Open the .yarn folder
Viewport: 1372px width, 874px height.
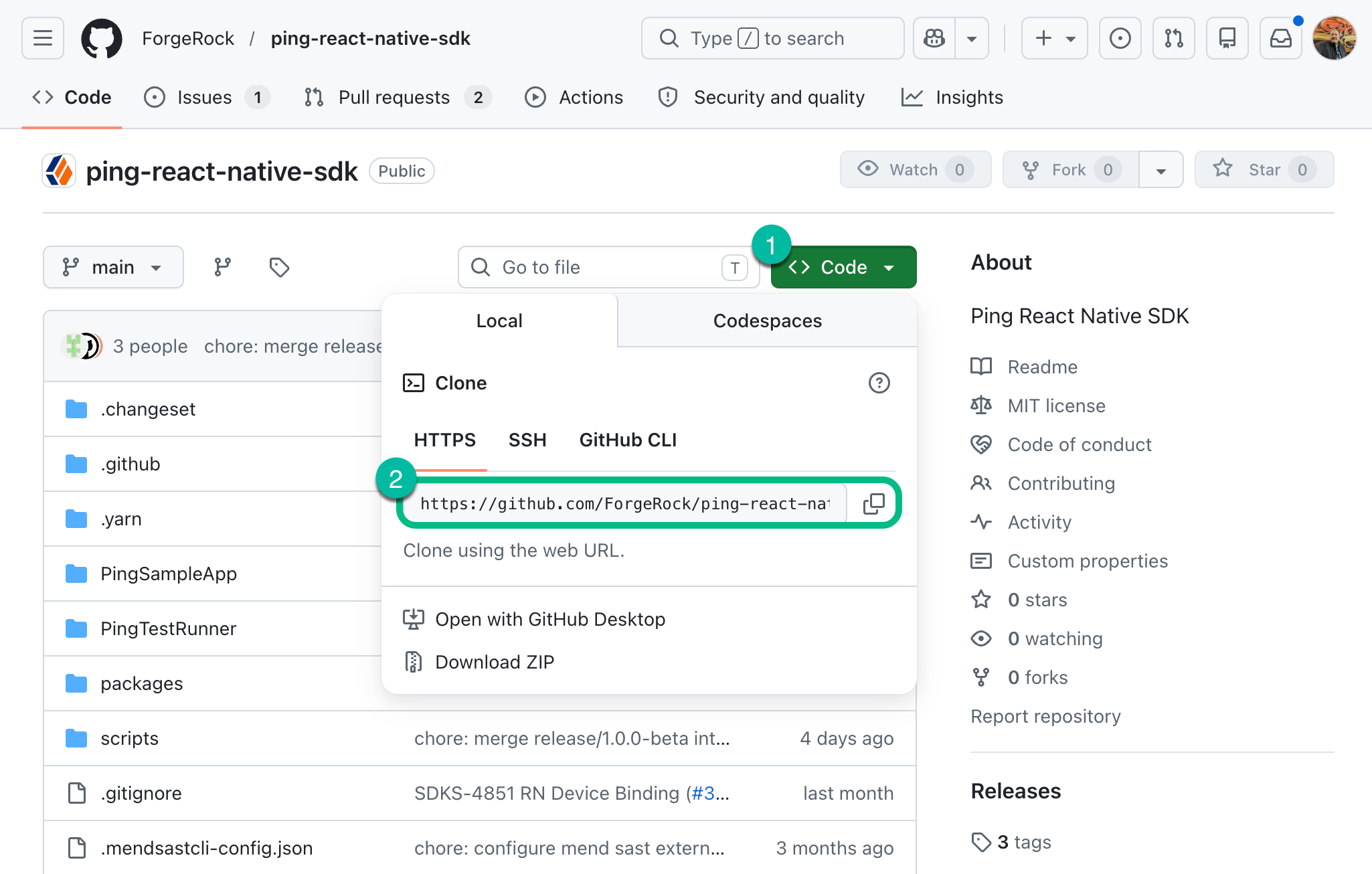121,519
